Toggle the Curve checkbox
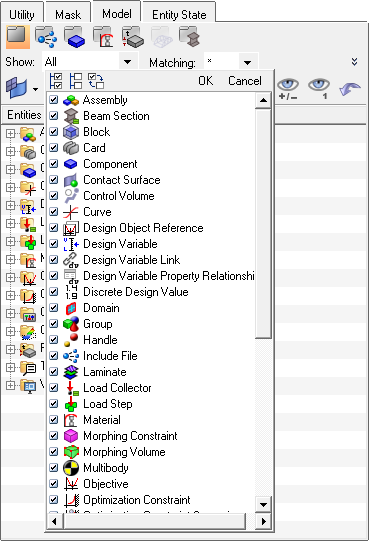 54,212
